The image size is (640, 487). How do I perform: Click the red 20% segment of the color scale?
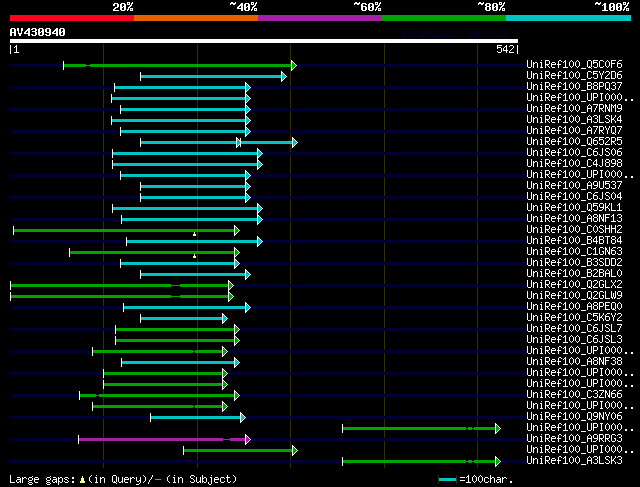[x=72, y=18]
